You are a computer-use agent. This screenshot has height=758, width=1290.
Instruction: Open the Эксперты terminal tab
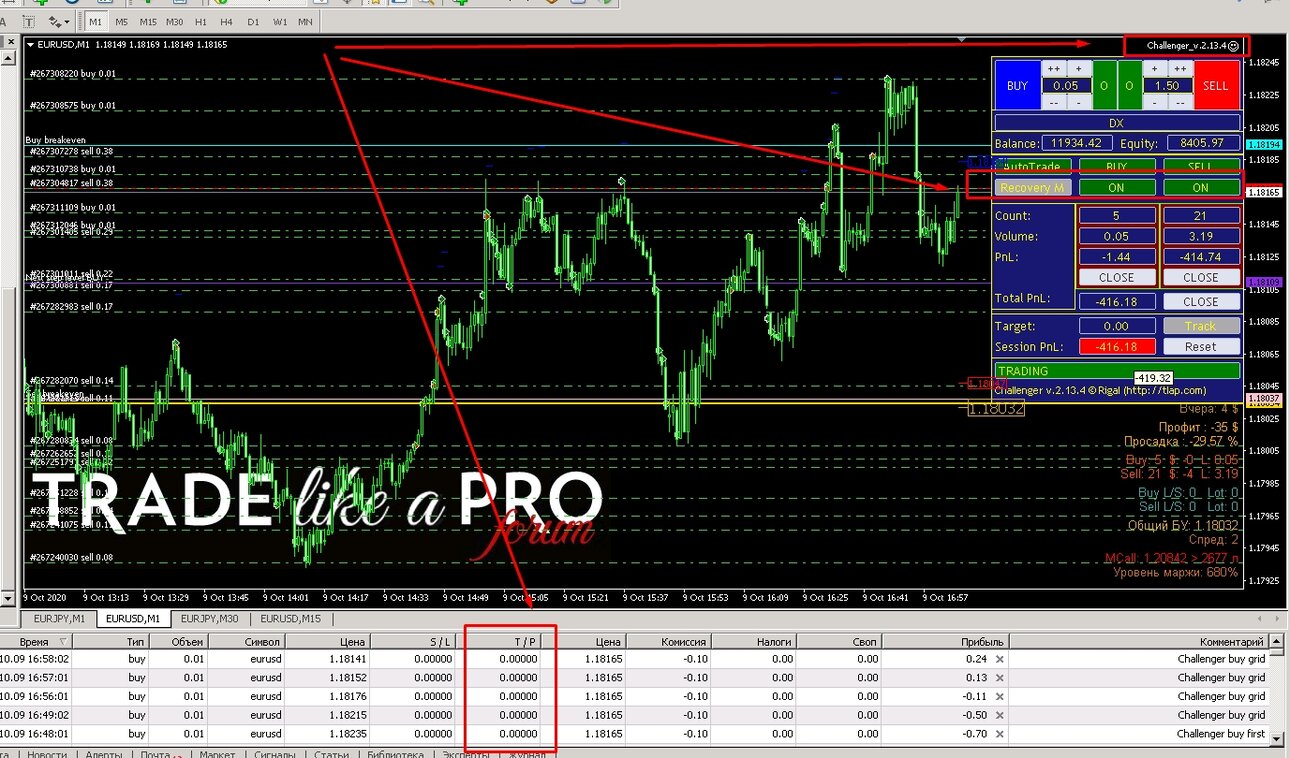pyautogui.click(x=467, y=754)
